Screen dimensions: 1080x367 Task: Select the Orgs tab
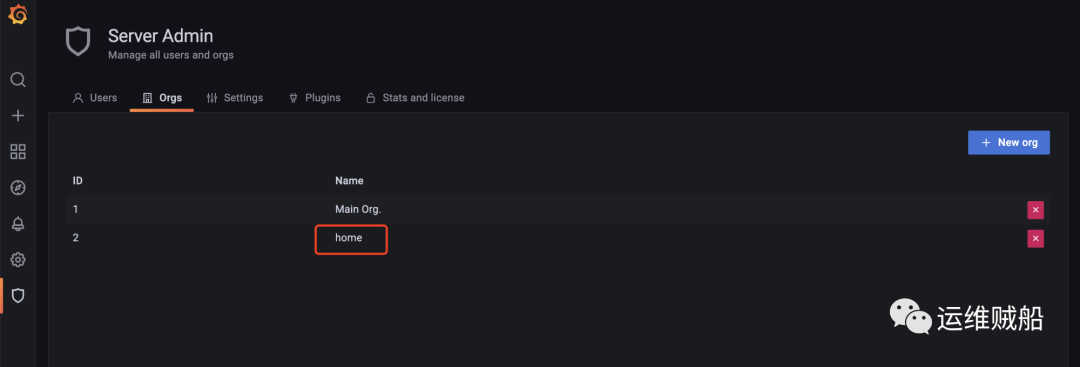(x=162, y=98)
